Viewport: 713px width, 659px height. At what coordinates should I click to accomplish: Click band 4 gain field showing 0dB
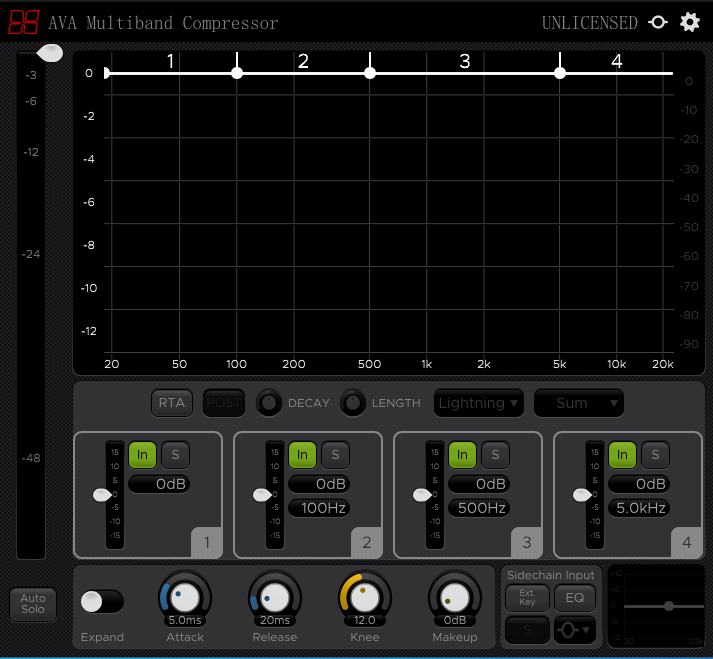click(x=639, y=484)
